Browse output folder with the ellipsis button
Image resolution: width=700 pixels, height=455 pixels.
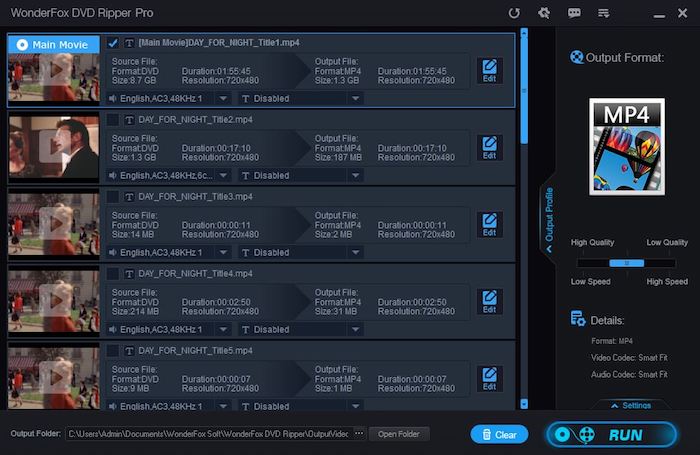tap(359, 434)
